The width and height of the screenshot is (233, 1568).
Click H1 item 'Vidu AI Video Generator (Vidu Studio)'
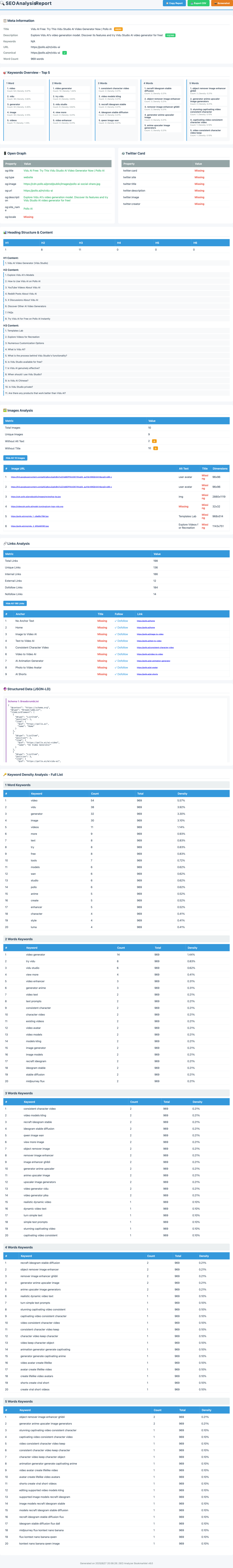116,263
